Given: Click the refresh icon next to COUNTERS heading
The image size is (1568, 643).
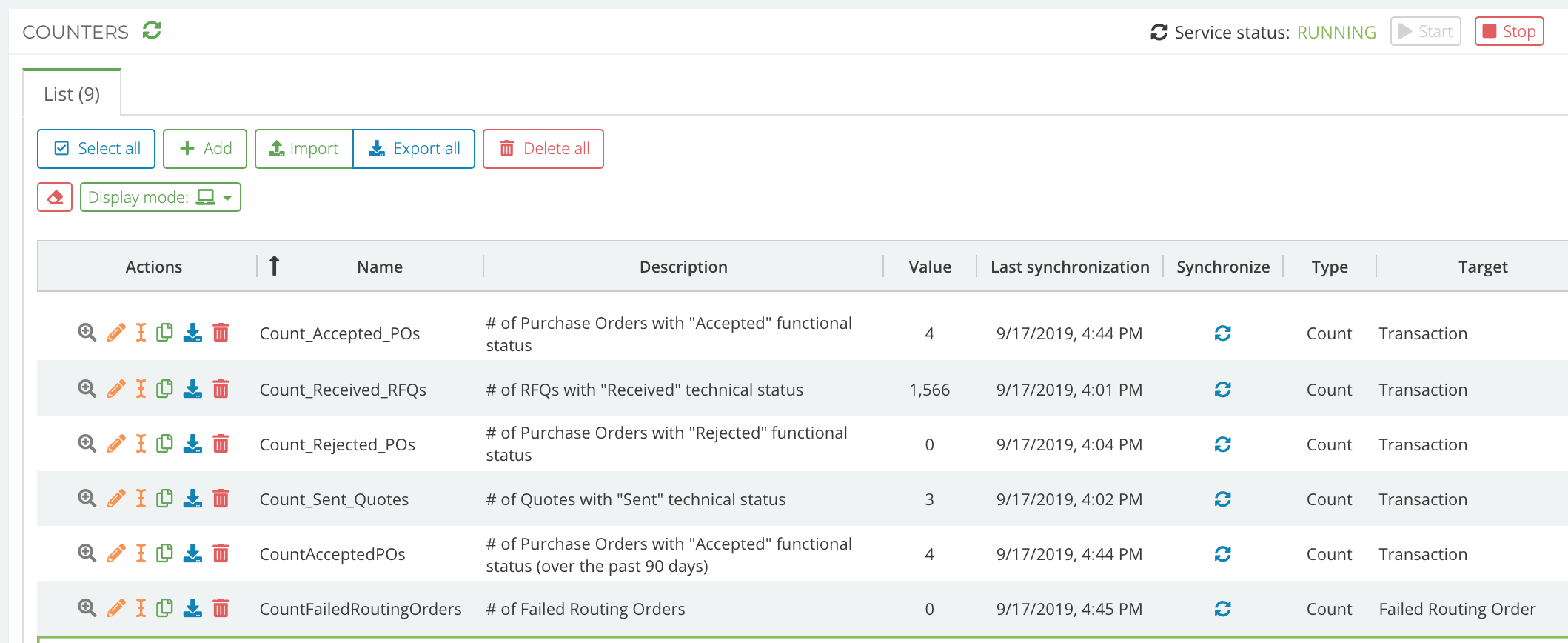Looking at the screenshot, I should [152, 31].
